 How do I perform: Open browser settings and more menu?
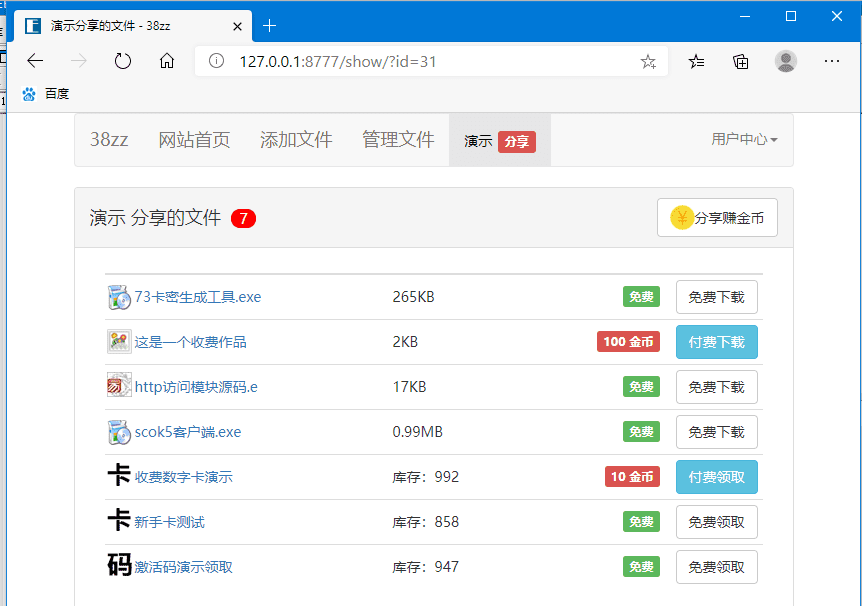pos(831,61)
